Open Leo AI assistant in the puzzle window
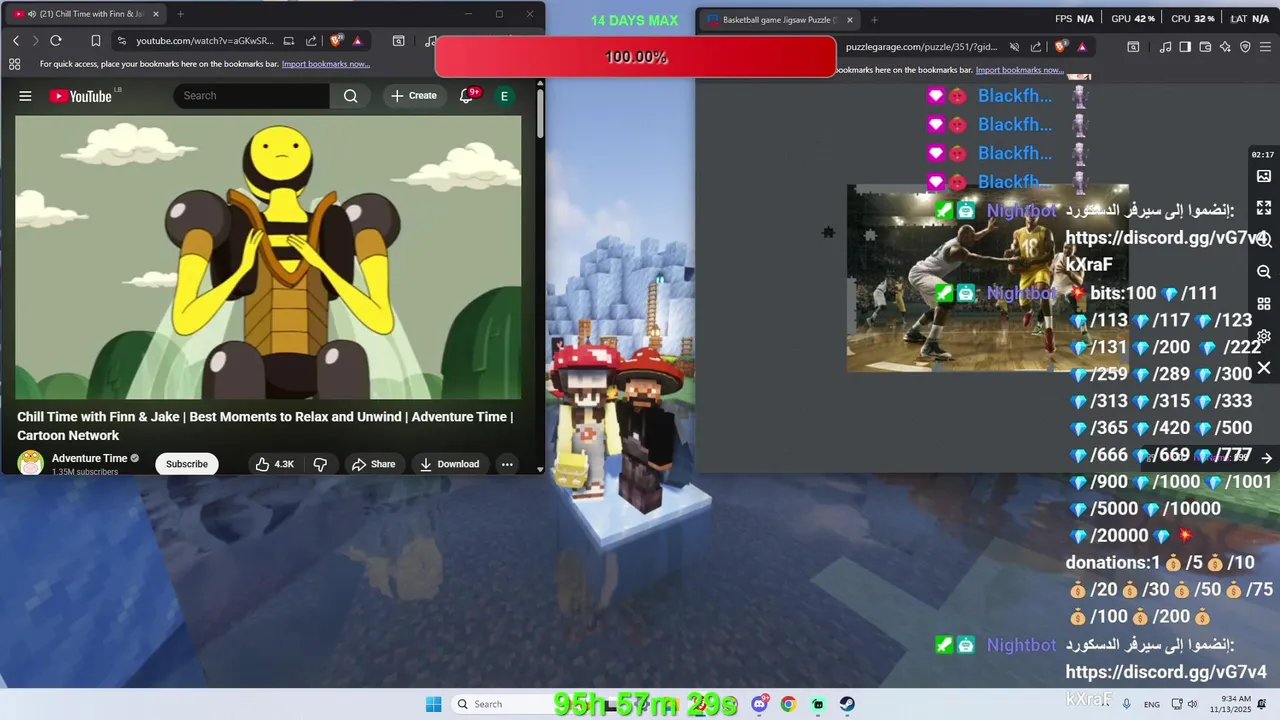This screenshot has height=720, width=1280. pyautogui.click(x=1225, y=47)
